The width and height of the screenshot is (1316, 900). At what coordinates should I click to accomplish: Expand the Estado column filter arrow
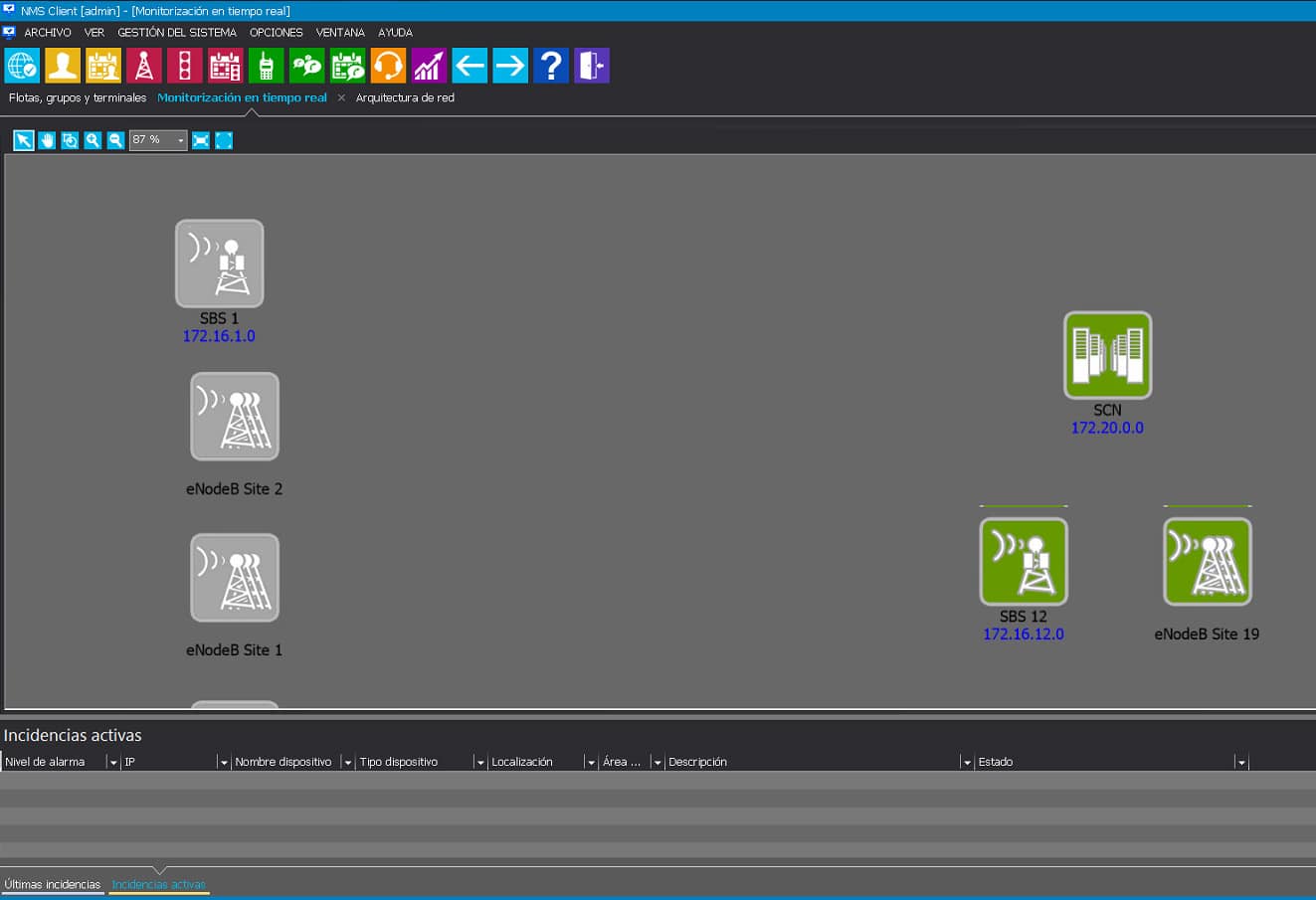point(1240,763)
